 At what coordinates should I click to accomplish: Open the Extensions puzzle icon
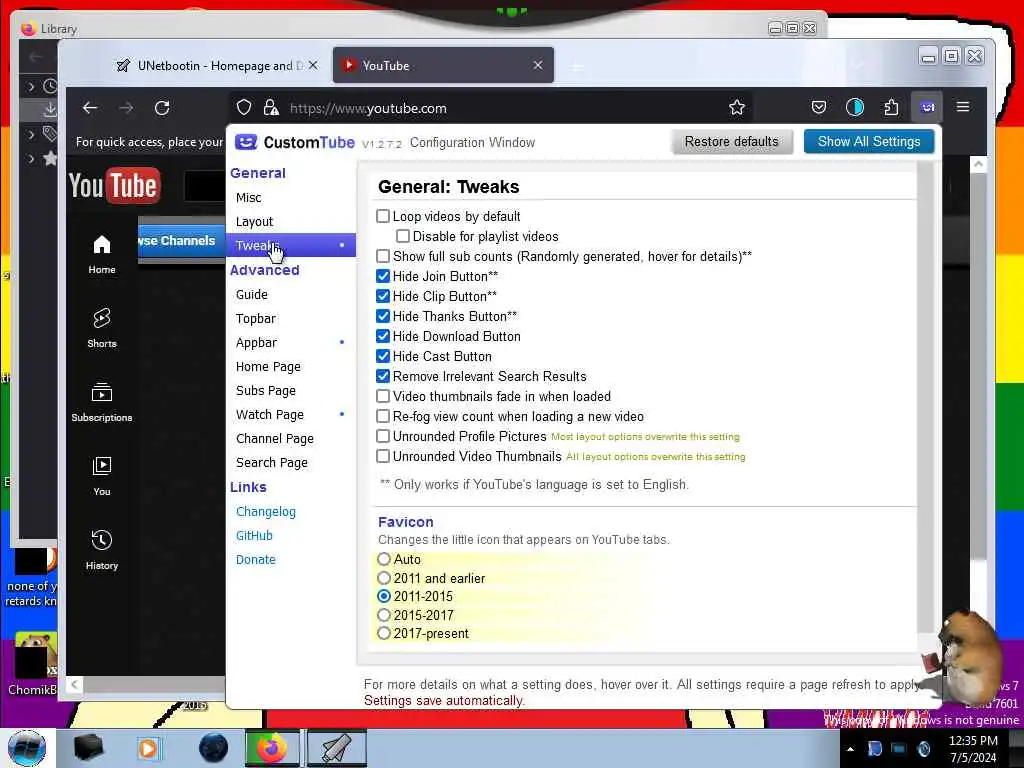tap(891, 107)
